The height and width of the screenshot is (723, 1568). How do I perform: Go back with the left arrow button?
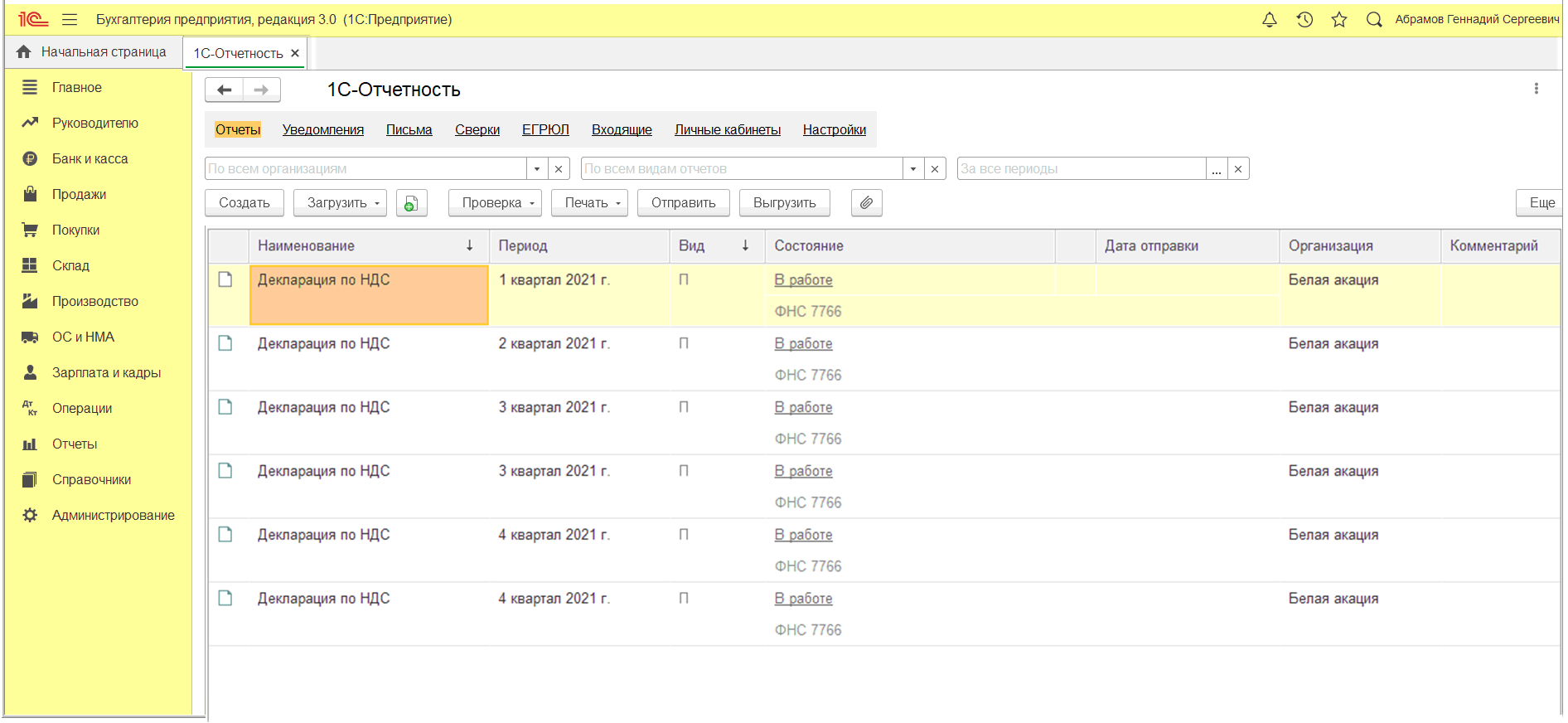tap(224, 90)
